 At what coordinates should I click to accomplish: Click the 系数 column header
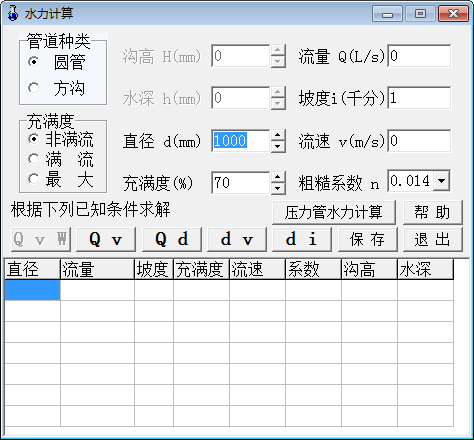pos(314,269)
